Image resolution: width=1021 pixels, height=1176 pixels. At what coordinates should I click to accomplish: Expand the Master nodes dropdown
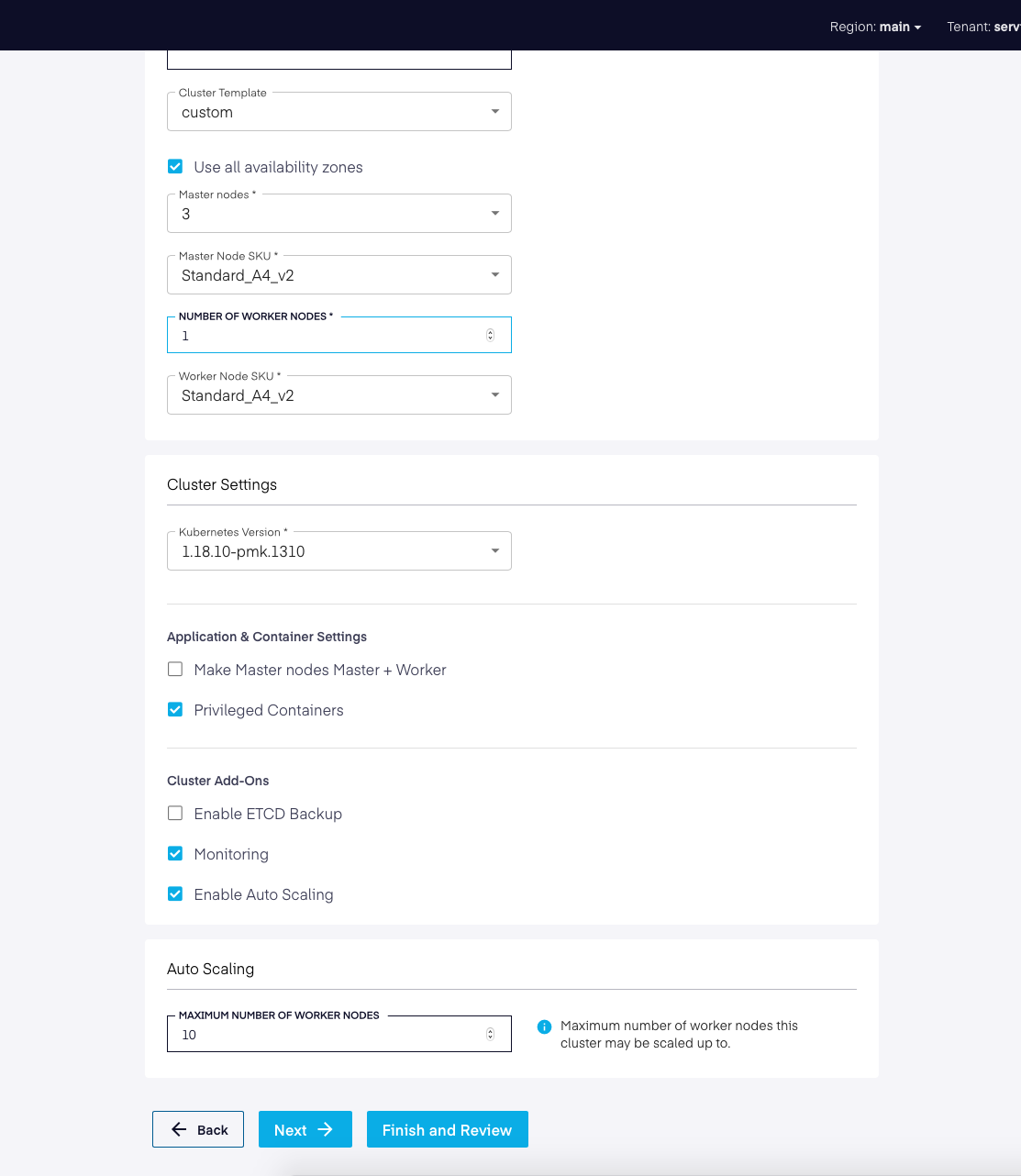(339, 214)
